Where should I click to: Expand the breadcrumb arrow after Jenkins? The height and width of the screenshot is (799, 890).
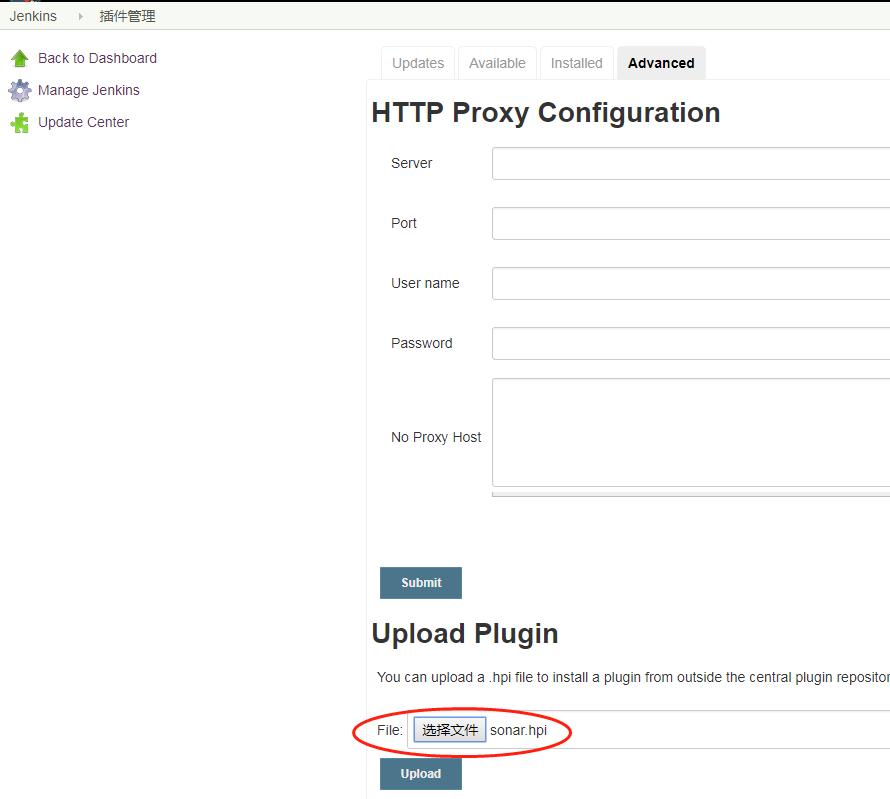click(80, 16)
